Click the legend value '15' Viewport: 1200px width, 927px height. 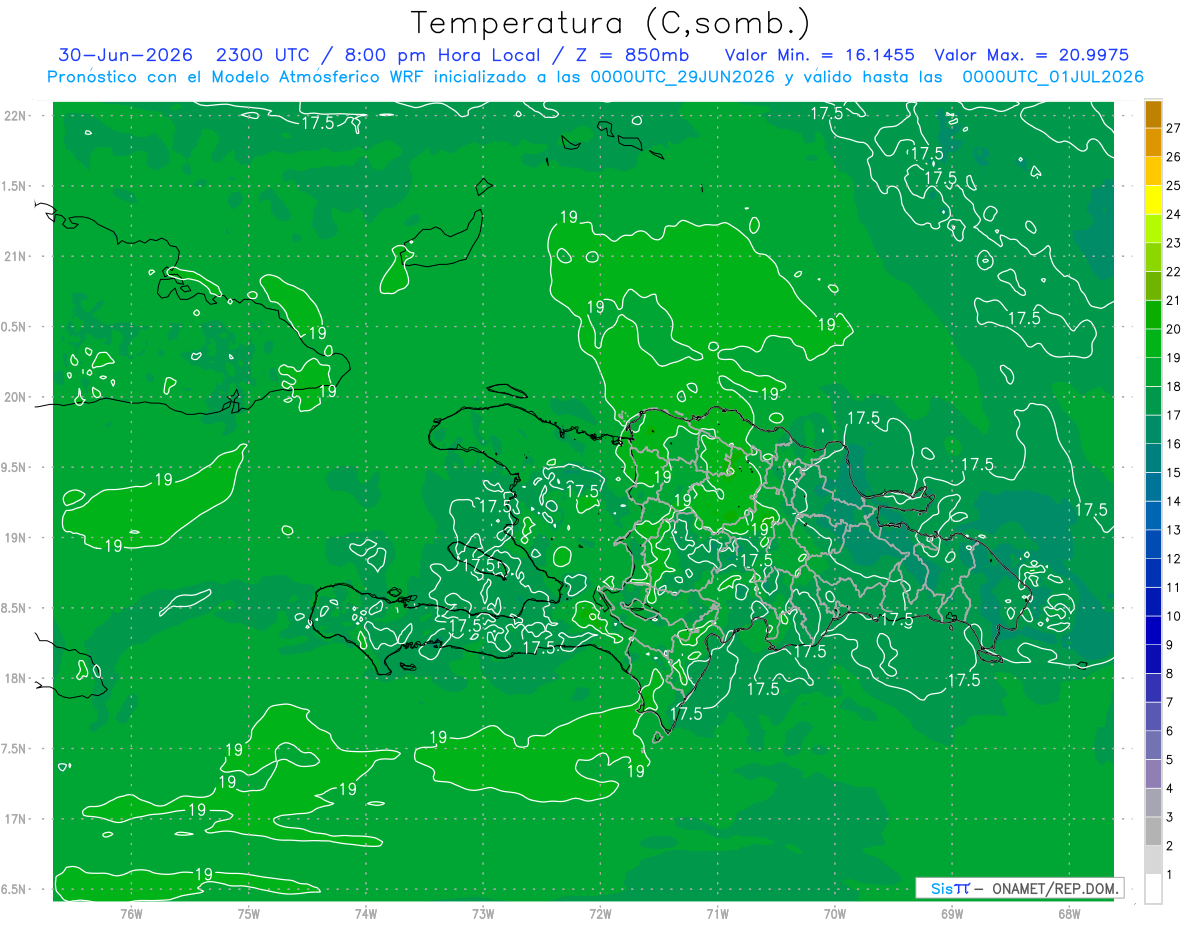(1174, 472)
